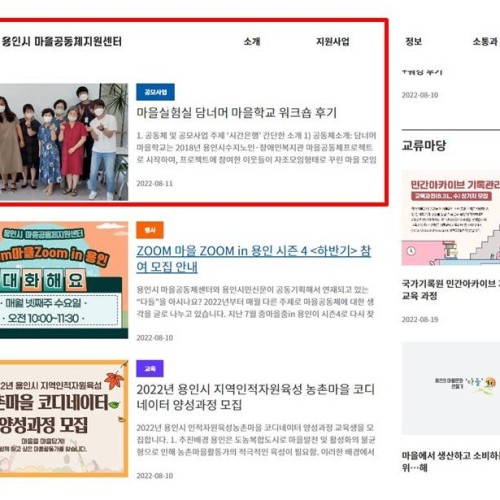Open article 마을실험실 담너머 마을학교 워크숍 후기
The image size is (500, 500).
[x=236, y=113]
